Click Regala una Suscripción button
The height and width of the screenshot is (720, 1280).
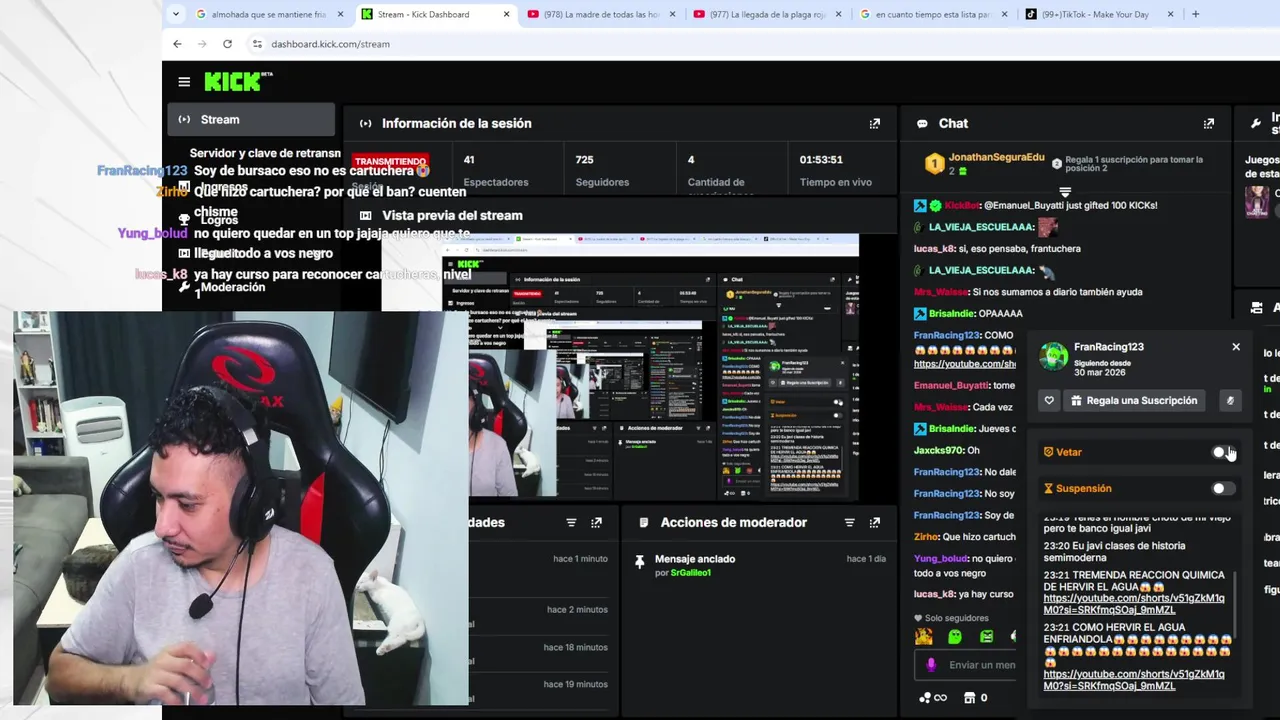(x=1133, y=400)
